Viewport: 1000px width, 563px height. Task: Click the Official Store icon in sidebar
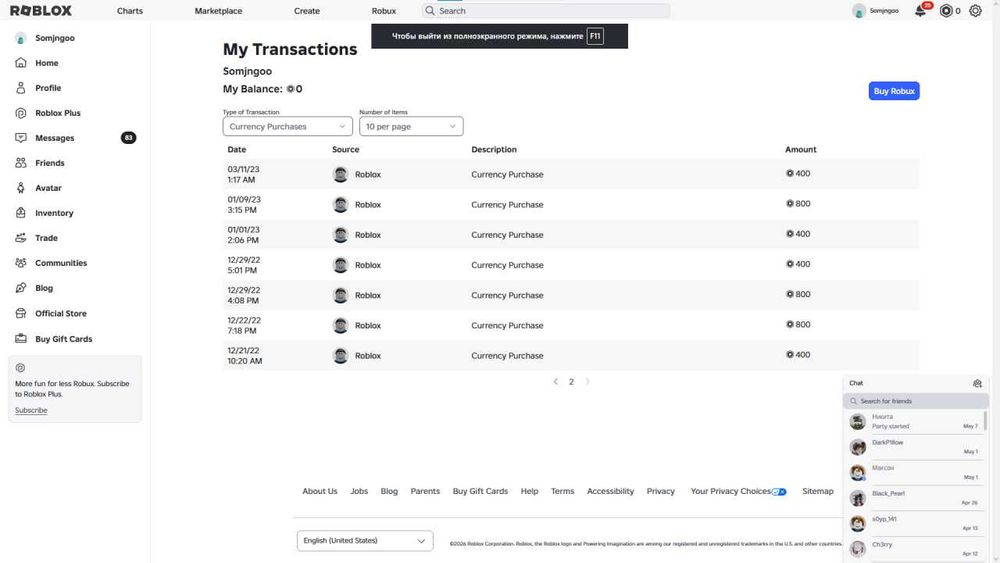(x=21, y=314)
